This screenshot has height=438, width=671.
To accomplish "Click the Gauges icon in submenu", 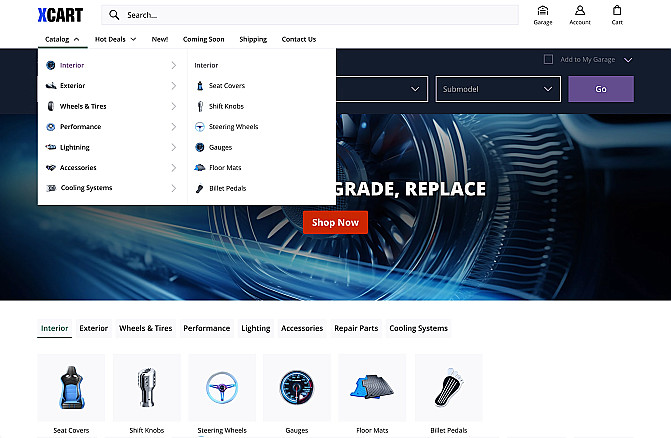I will pos(200,147).
